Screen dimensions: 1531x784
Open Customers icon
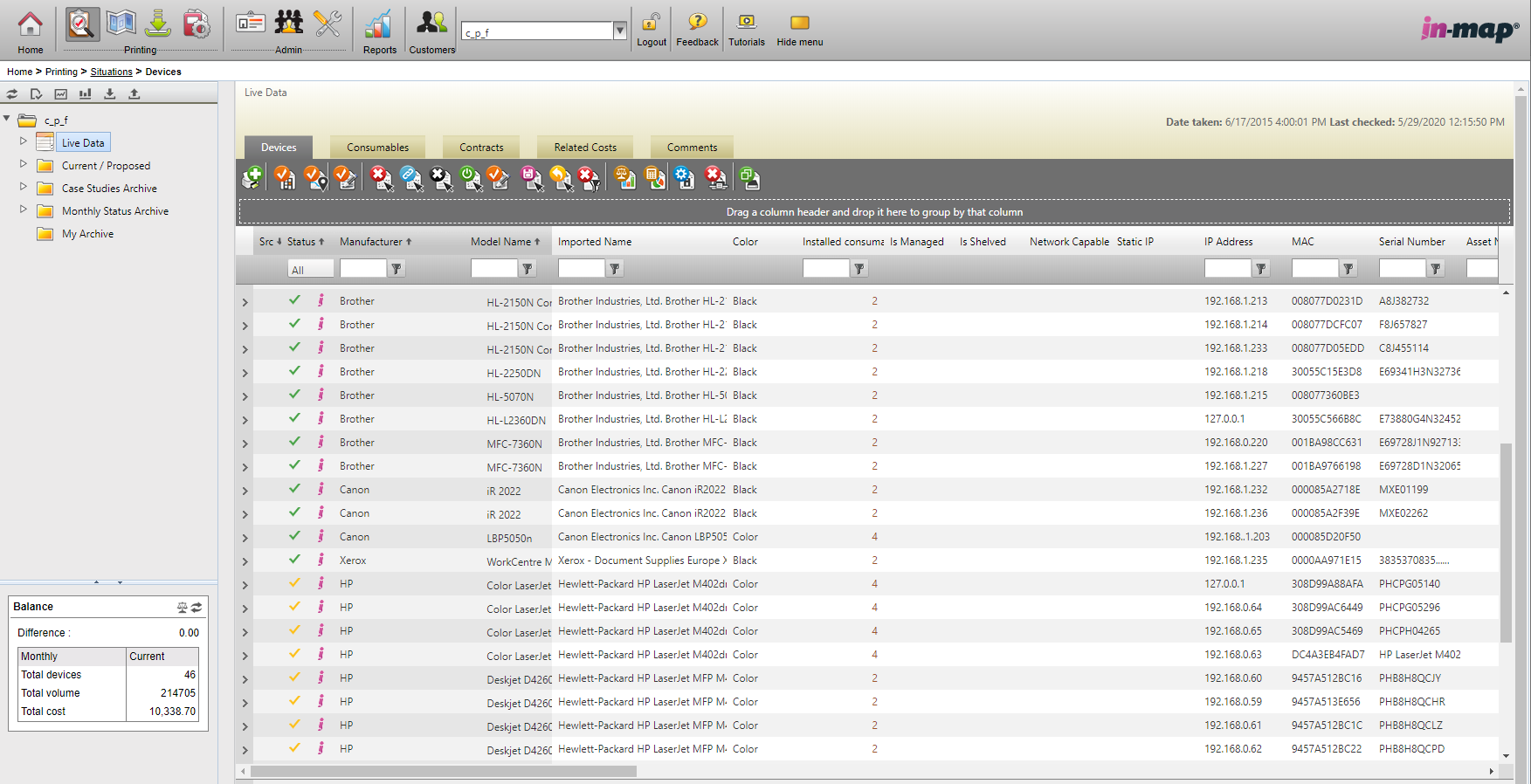[x=431, y=24]
